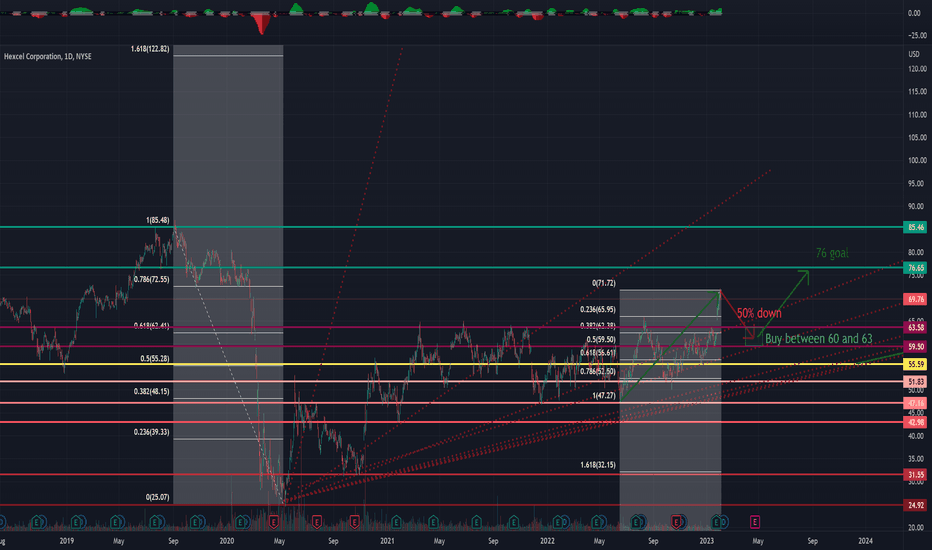Image resolution: width=932 pixels, height=550 pixels.
Task: Open the earnings marker after Sep 2021
Action: point(514,522)
